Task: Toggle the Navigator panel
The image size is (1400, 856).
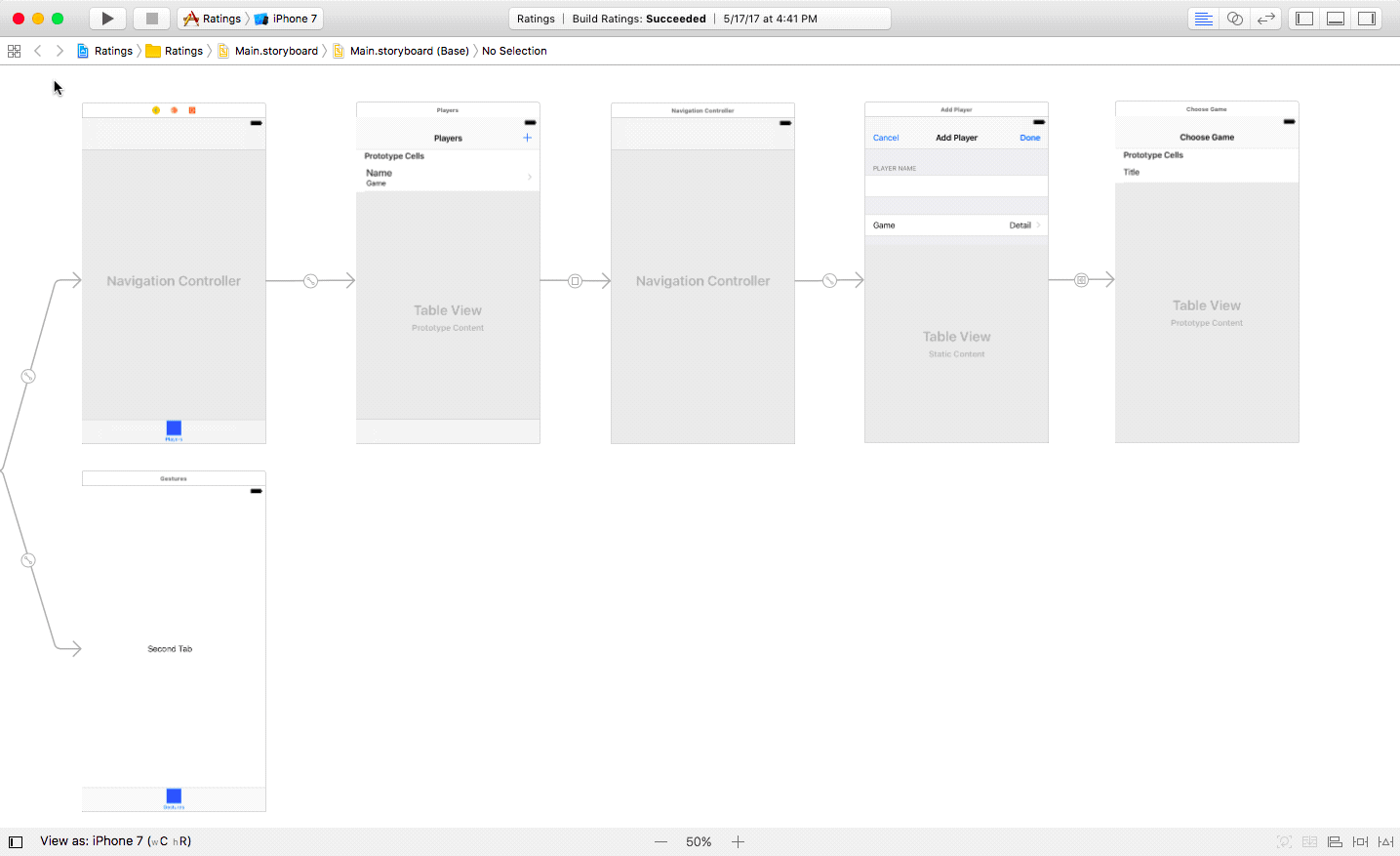Action: tap(1304, 19)
